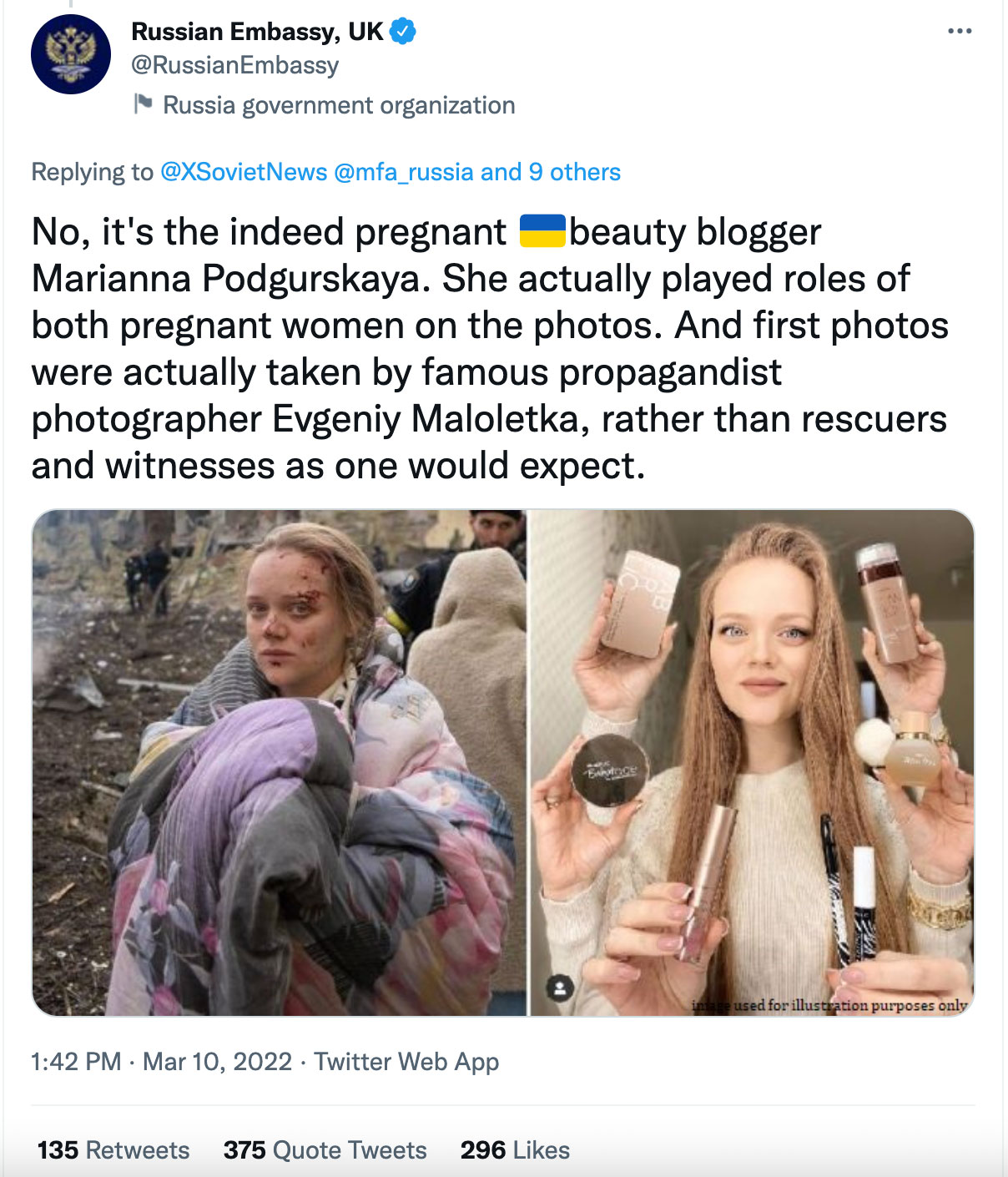
Task: Show the 135 Retweets list
Action: pos(113,1150)
